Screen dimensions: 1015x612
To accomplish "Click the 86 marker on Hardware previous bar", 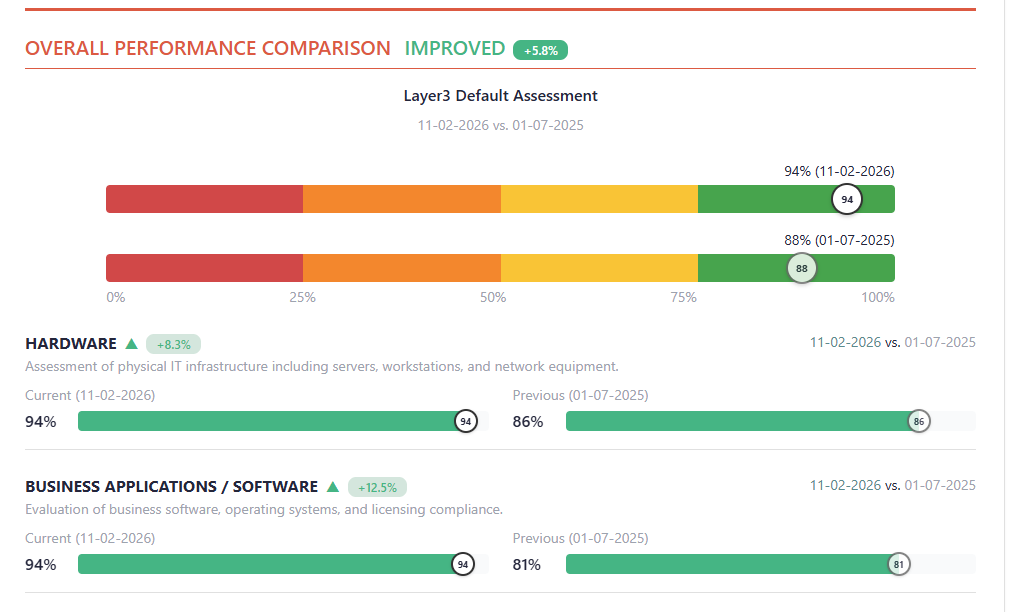I will [x=918, y=421].
